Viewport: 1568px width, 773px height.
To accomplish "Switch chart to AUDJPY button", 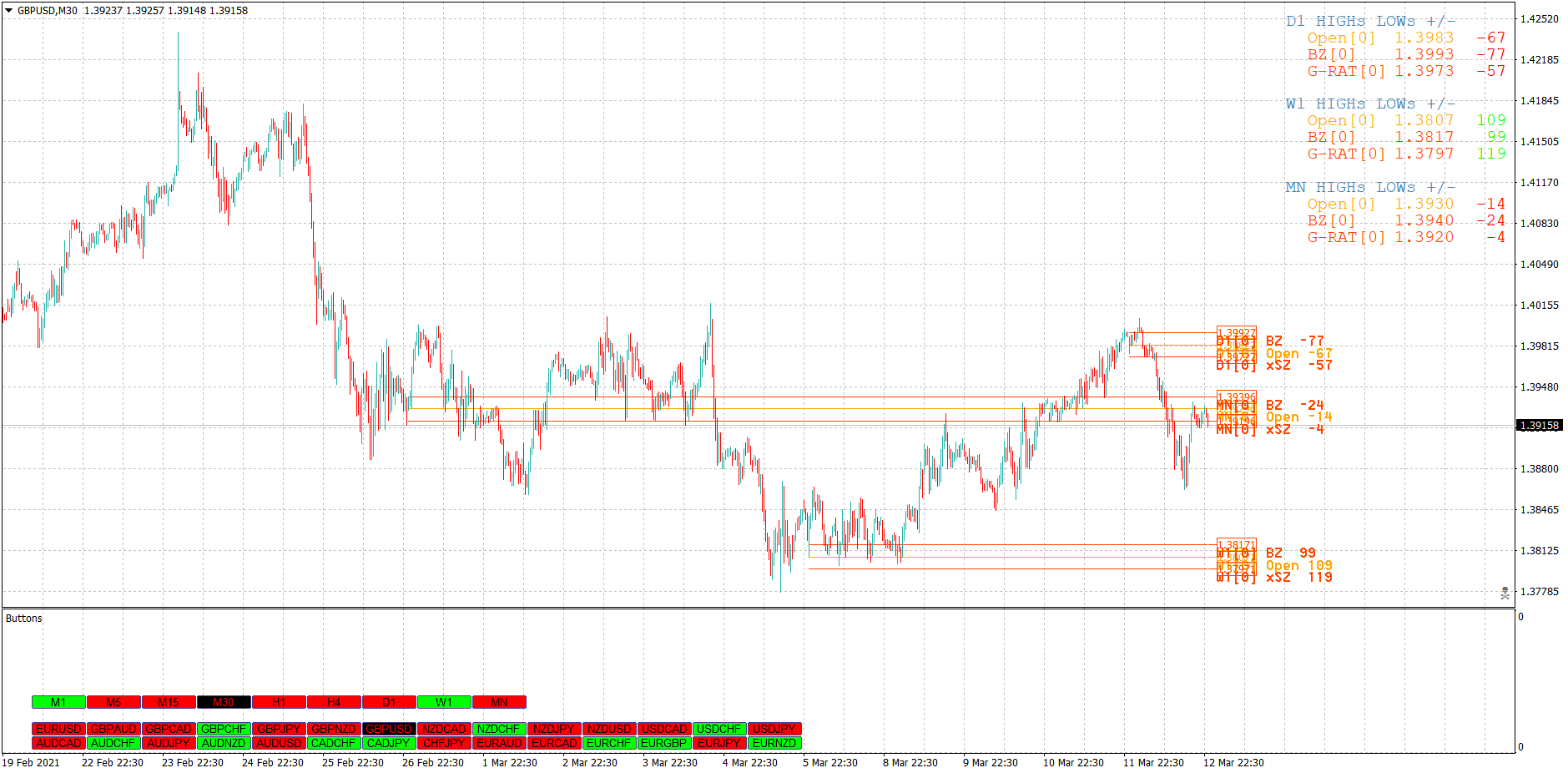I will (169, 743).
